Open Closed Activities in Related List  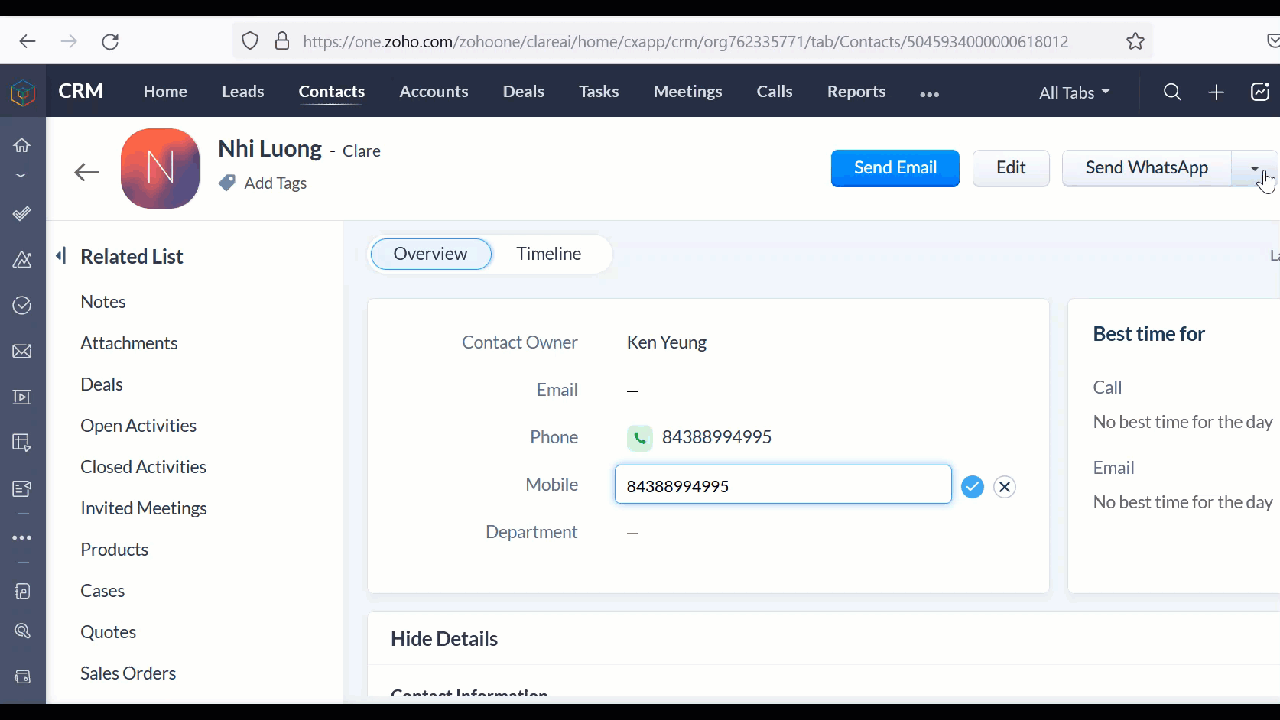pos(143,467)
